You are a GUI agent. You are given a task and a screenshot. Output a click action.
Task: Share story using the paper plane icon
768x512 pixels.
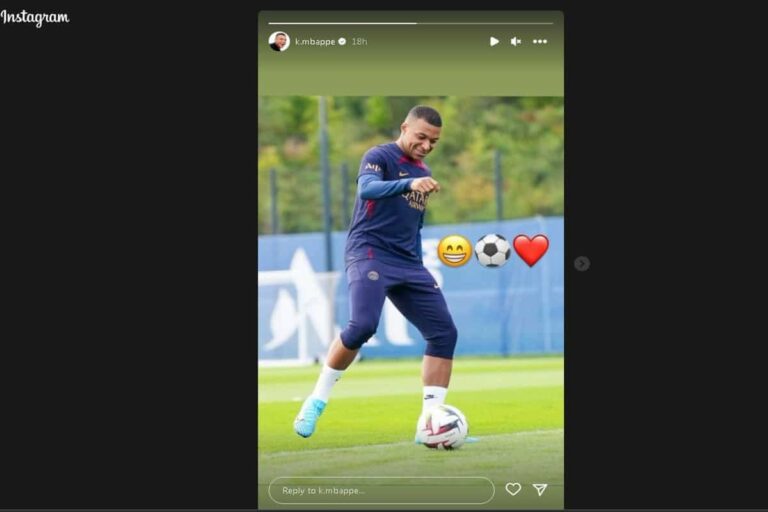[x=540, y=489]
